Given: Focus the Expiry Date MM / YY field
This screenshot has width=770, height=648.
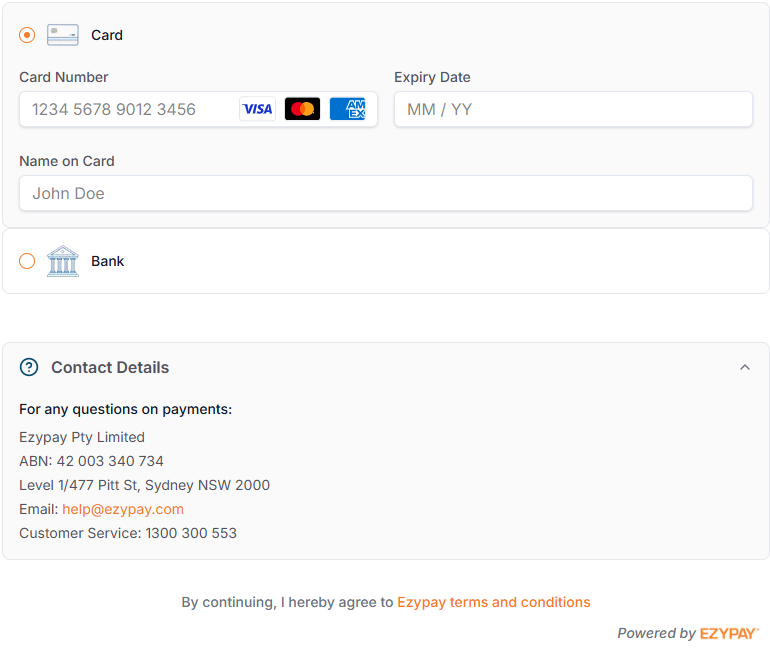Looking at the screenshot, I should point(573,109).
